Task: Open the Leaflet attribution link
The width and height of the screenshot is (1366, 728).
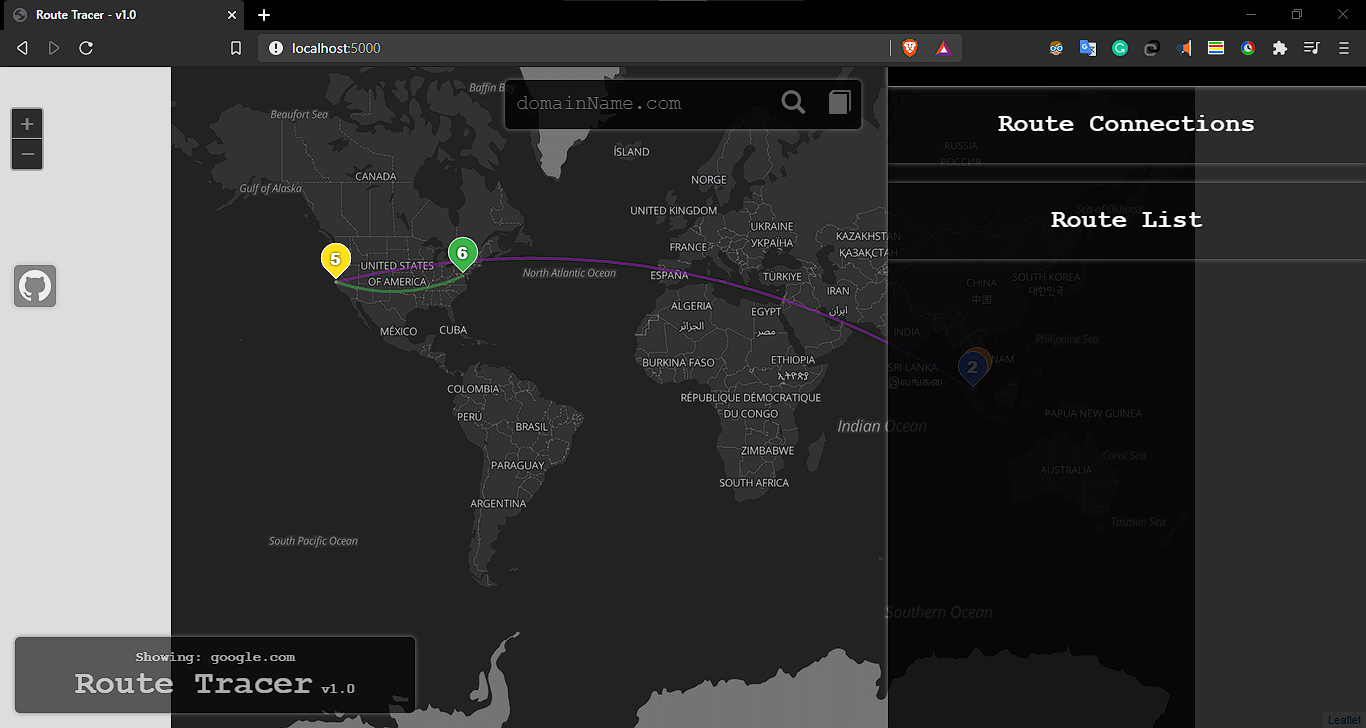Action: tap(1344, 720)
